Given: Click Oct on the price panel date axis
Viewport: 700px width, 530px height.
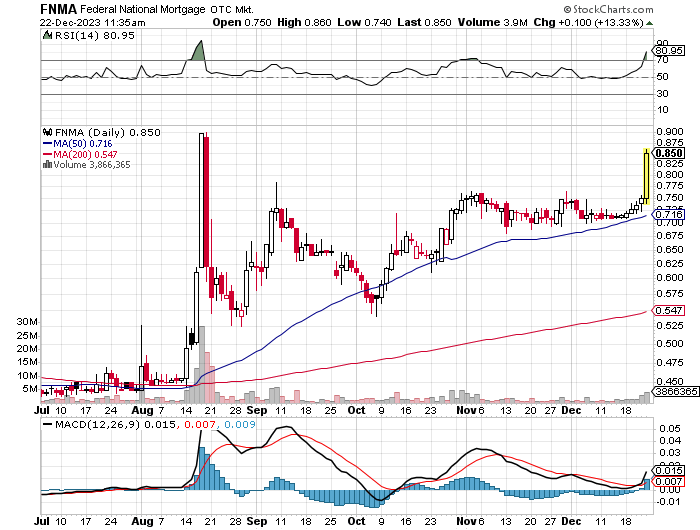Looking at the screenshot, I should [x=356, y=410].
